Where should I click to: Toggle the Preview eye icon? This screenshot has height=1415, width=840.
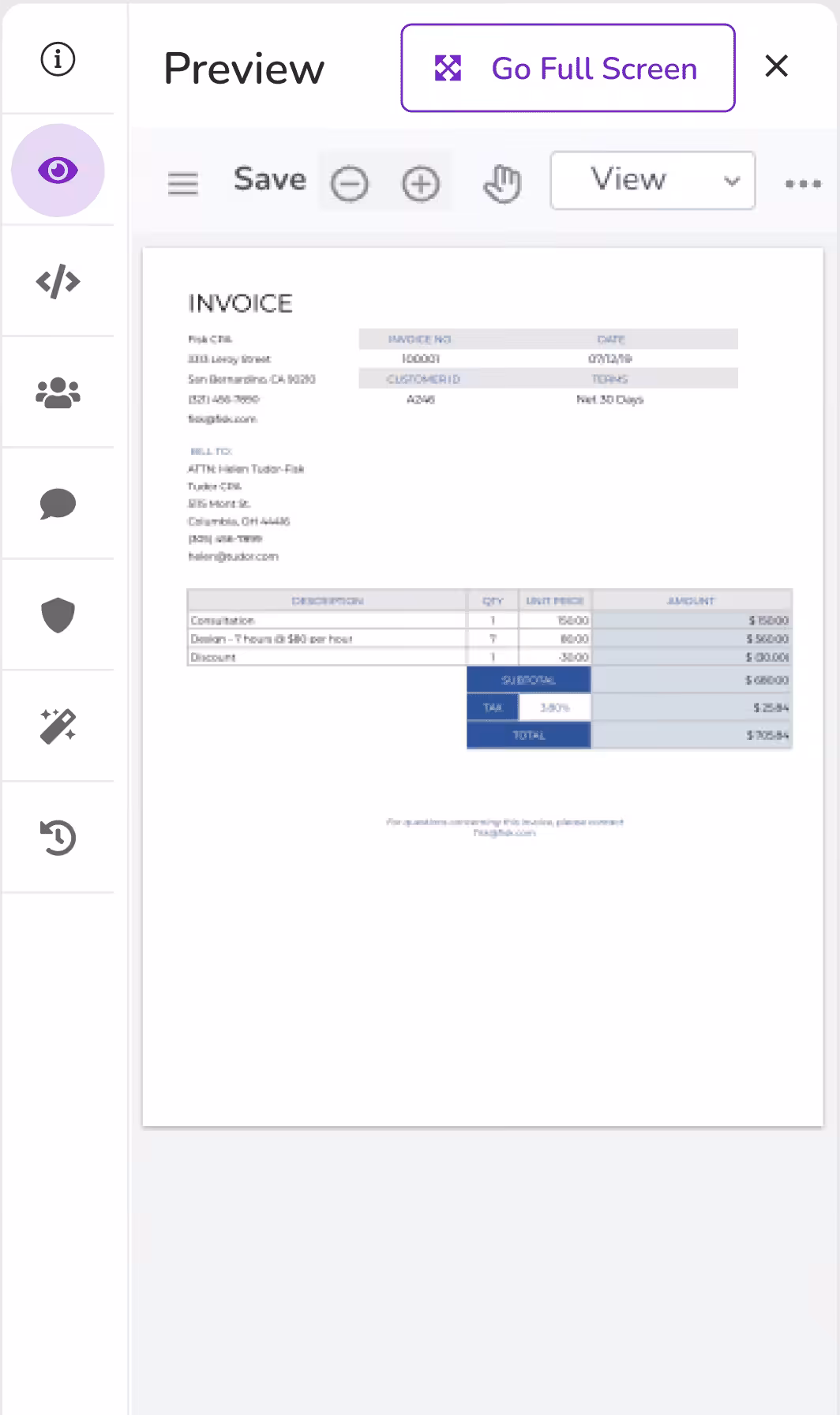58,170
